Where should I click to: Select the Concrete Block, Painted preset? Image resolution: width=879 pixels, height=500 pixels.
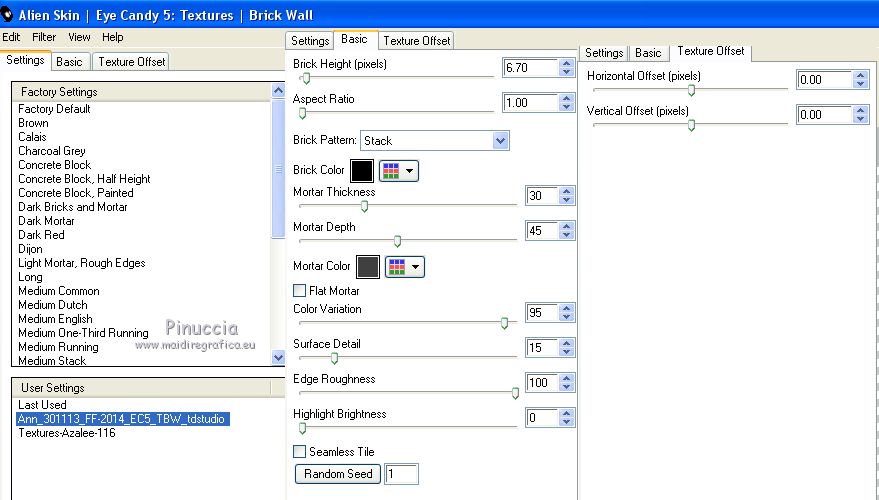coord(76,193)
